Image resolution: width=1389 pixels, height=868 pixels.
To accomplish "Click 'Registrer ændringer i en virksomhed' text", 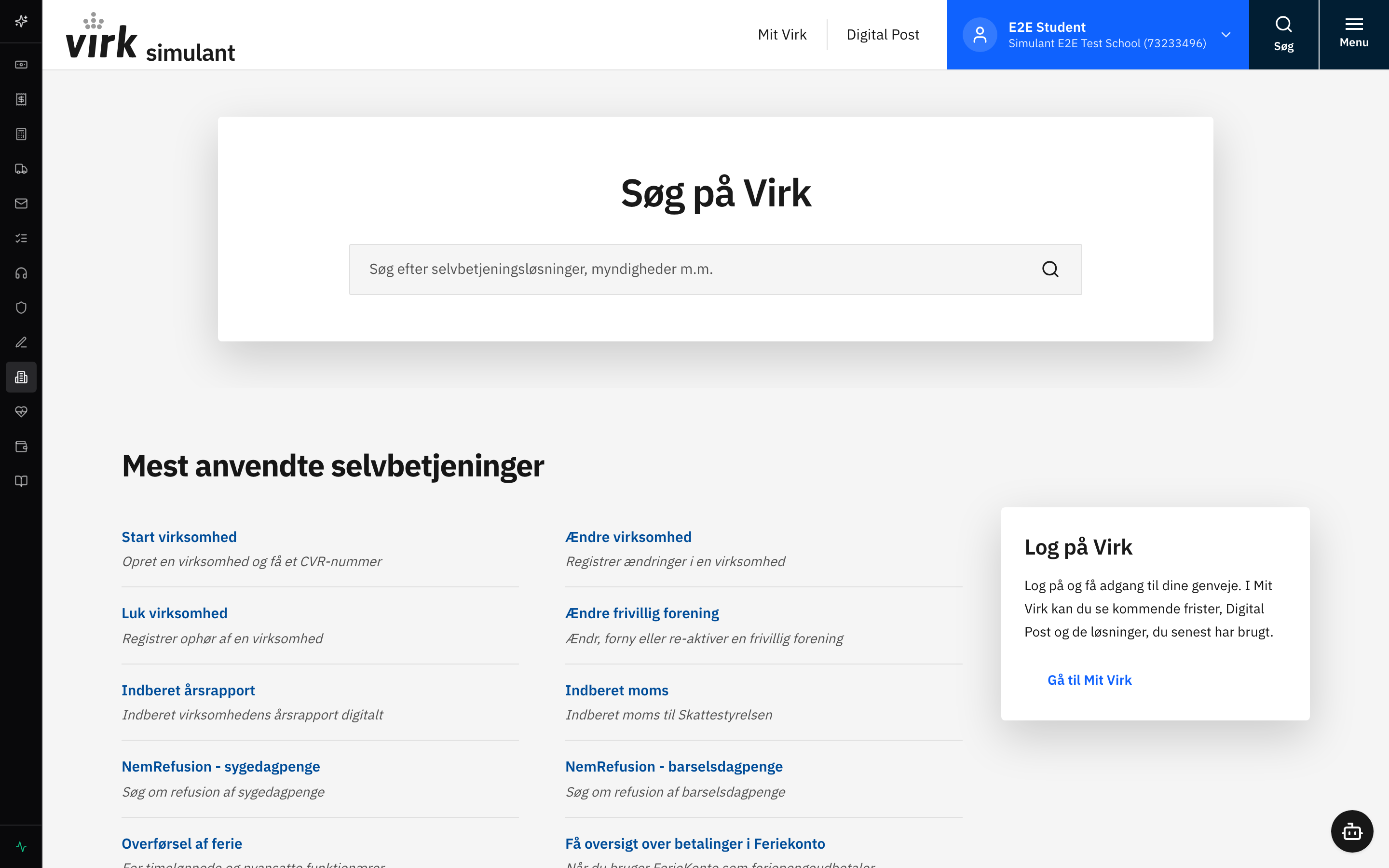I will (x=676, y=561).
